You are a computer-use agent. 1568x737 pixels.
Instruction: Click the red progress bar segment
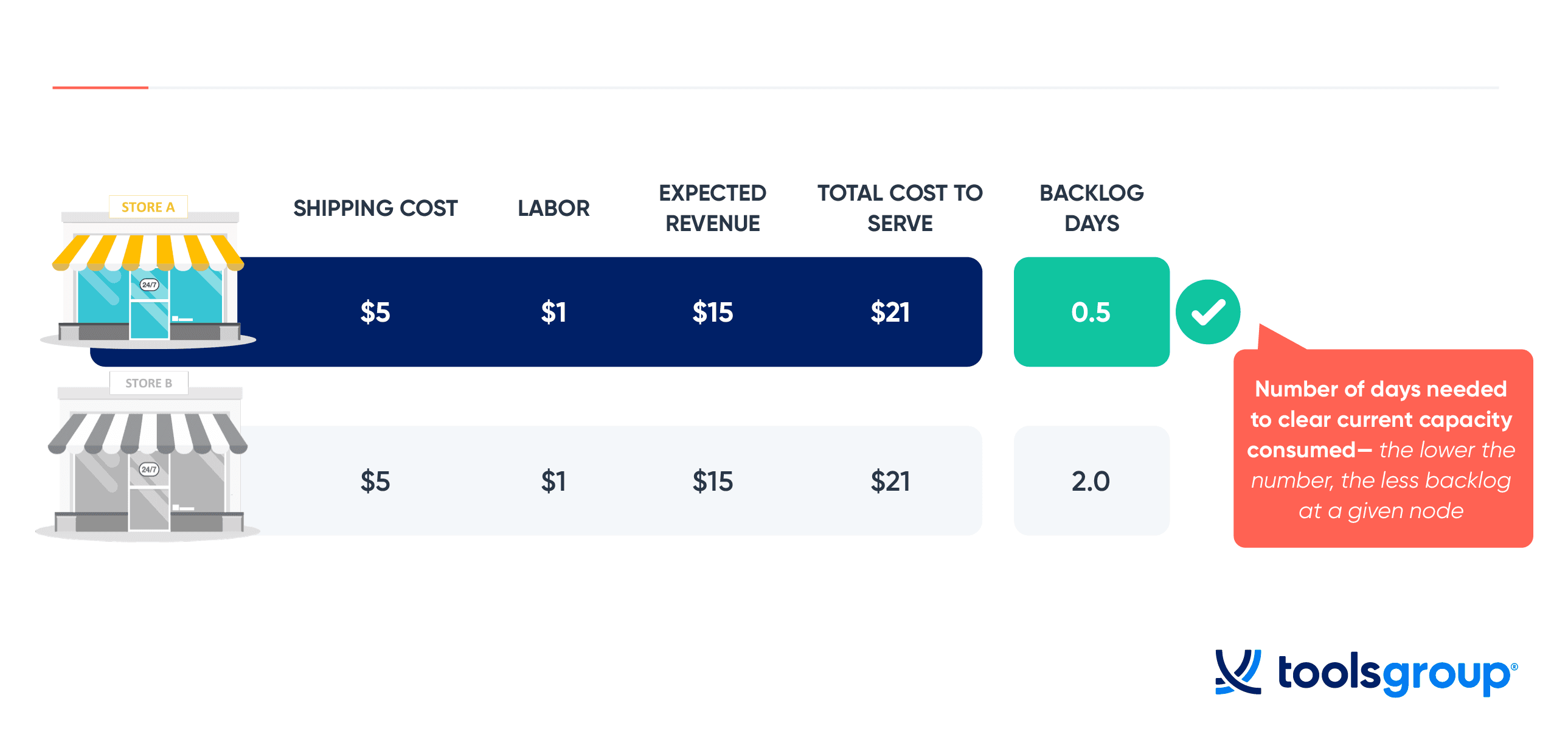(100, 88)
